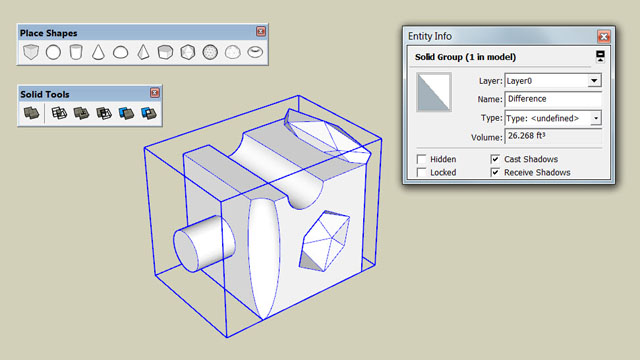The width and height of the screenshot is (640, 360).
Task: Activate the Trim solid tool
Action: (x=126, y=113)
